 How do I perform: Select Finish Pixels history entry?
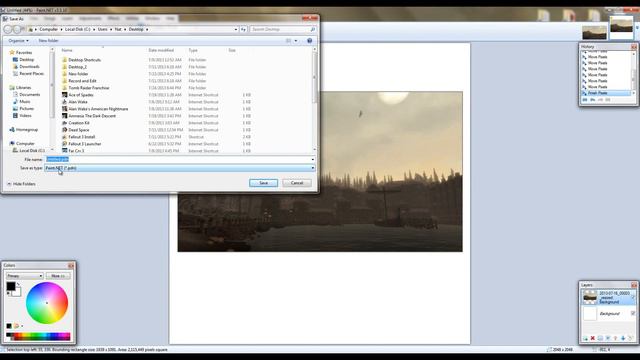point(606,93)
